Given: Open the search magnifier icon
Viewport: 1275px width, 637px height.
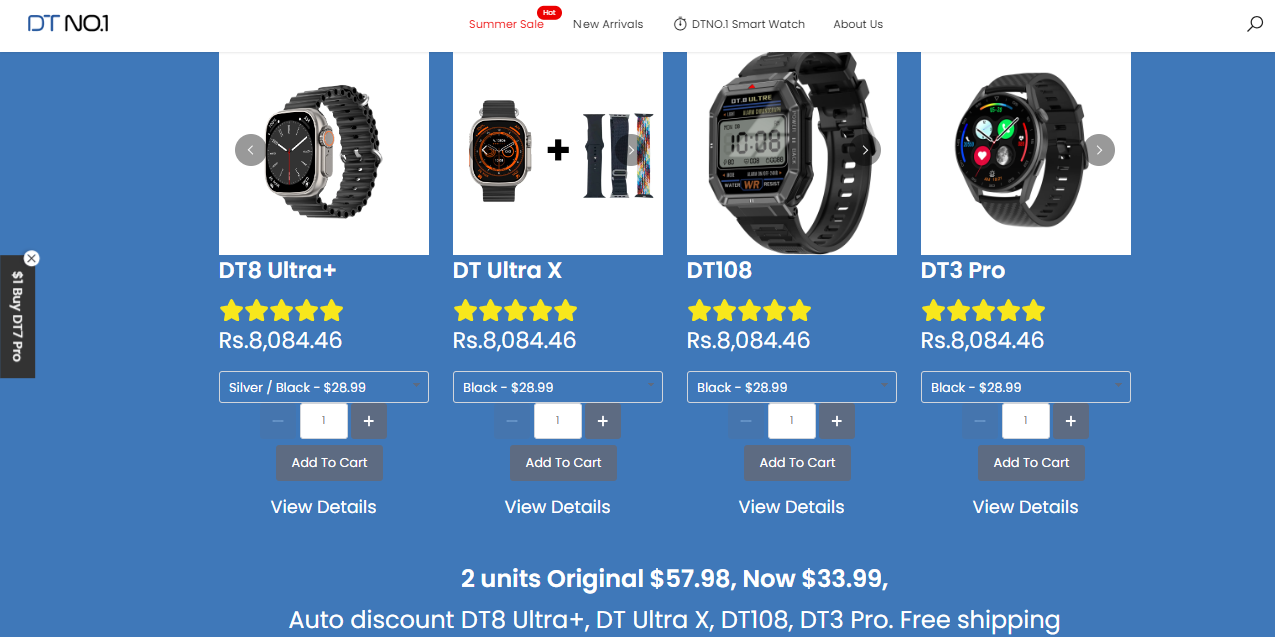Looking at the screenshot, I should click(1255, 24).
